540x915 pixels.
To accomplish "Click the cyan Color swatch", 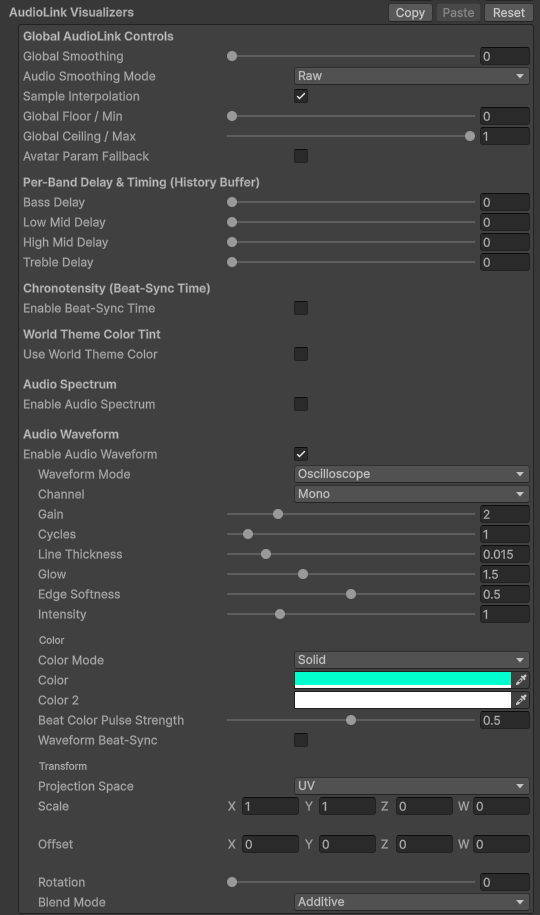I will tap(403, 680).
